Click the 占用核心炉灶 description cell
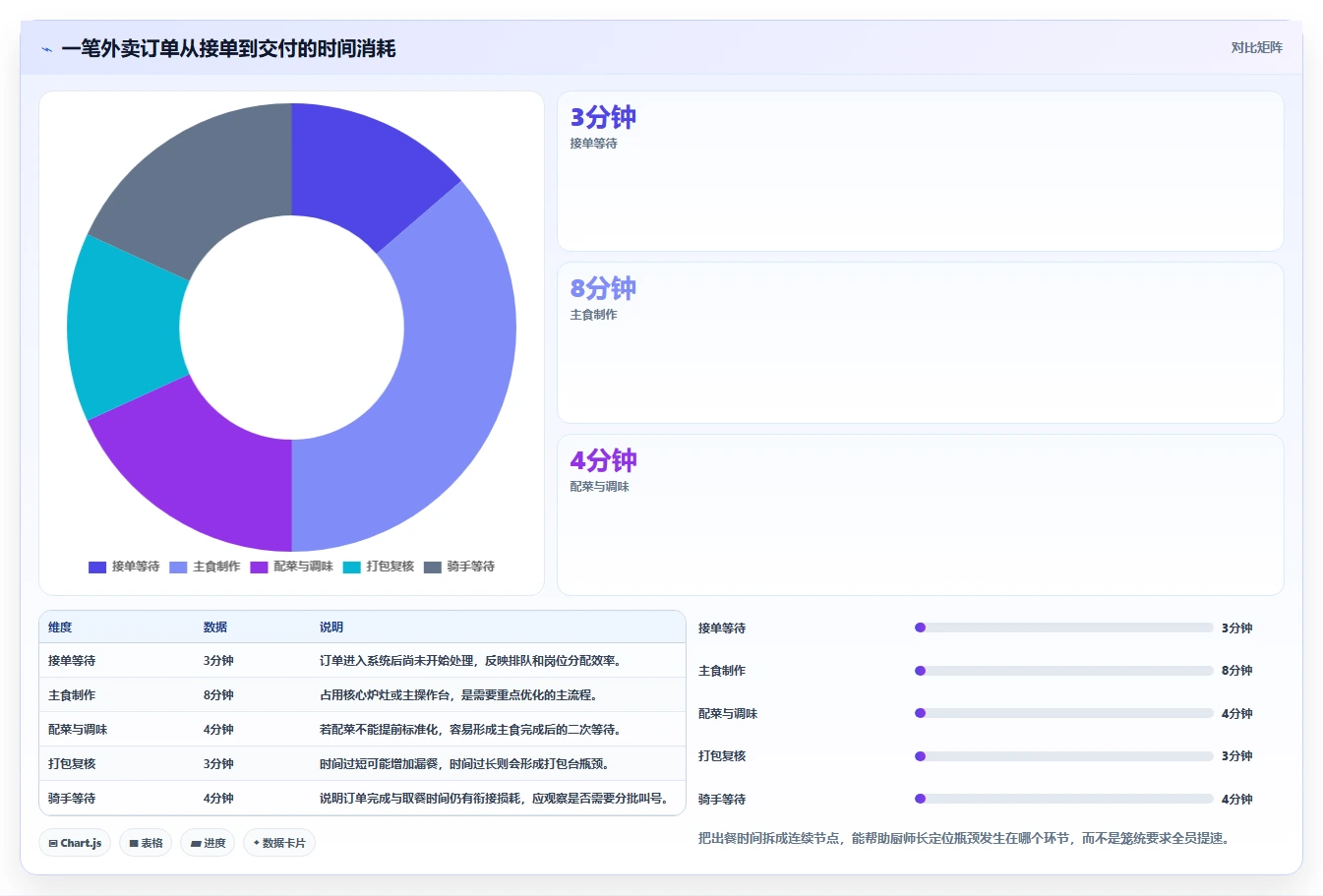The width and height of the screenshot is (1323, 896). (458, 695)
